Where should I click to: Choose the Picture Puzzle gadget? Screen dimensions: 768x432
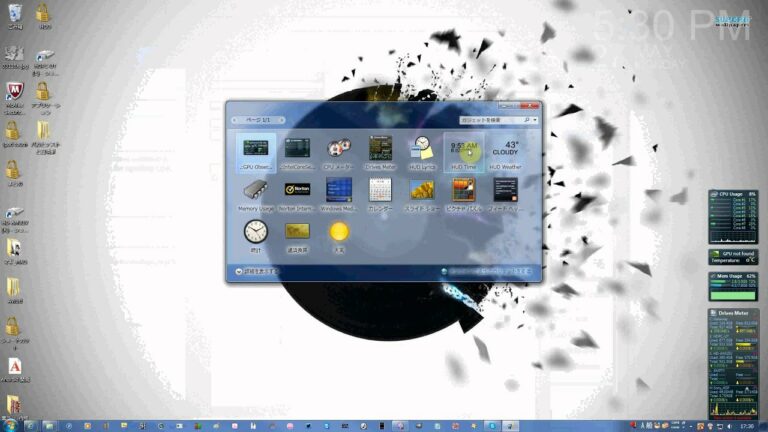[x=463, y=191]
